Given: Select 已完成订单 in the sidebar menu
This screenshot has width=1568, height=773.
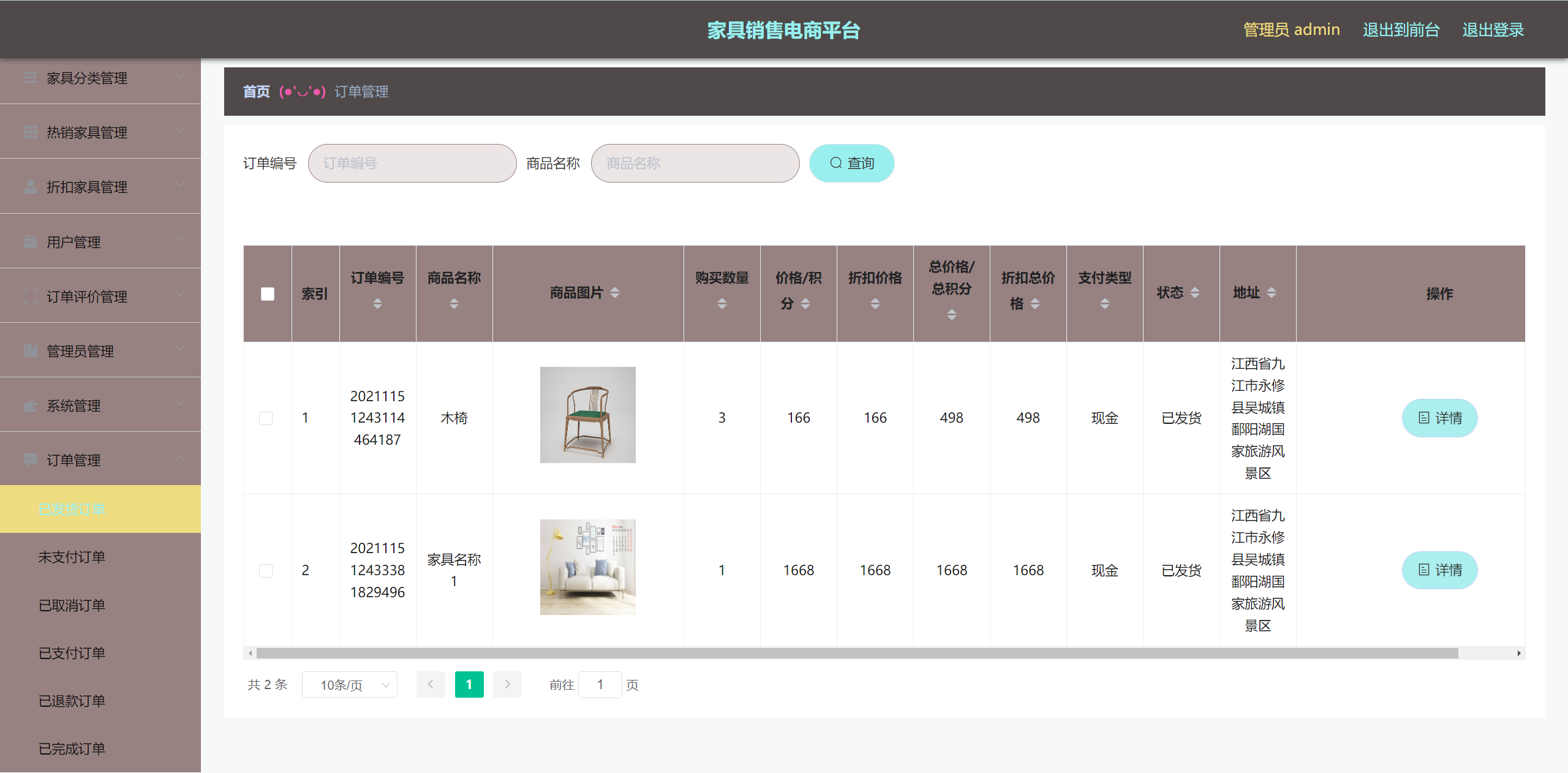Looking at the screenshot, I should pos(72,748).
